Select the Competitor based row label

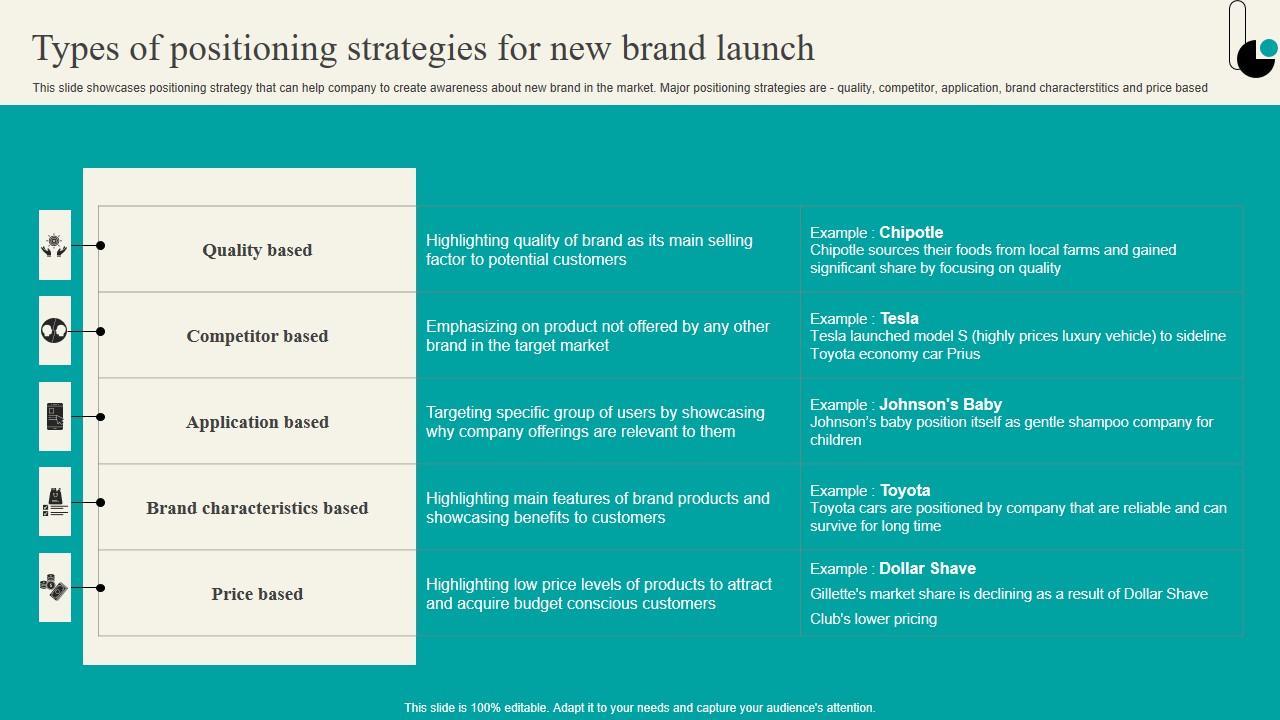(257, 336)
